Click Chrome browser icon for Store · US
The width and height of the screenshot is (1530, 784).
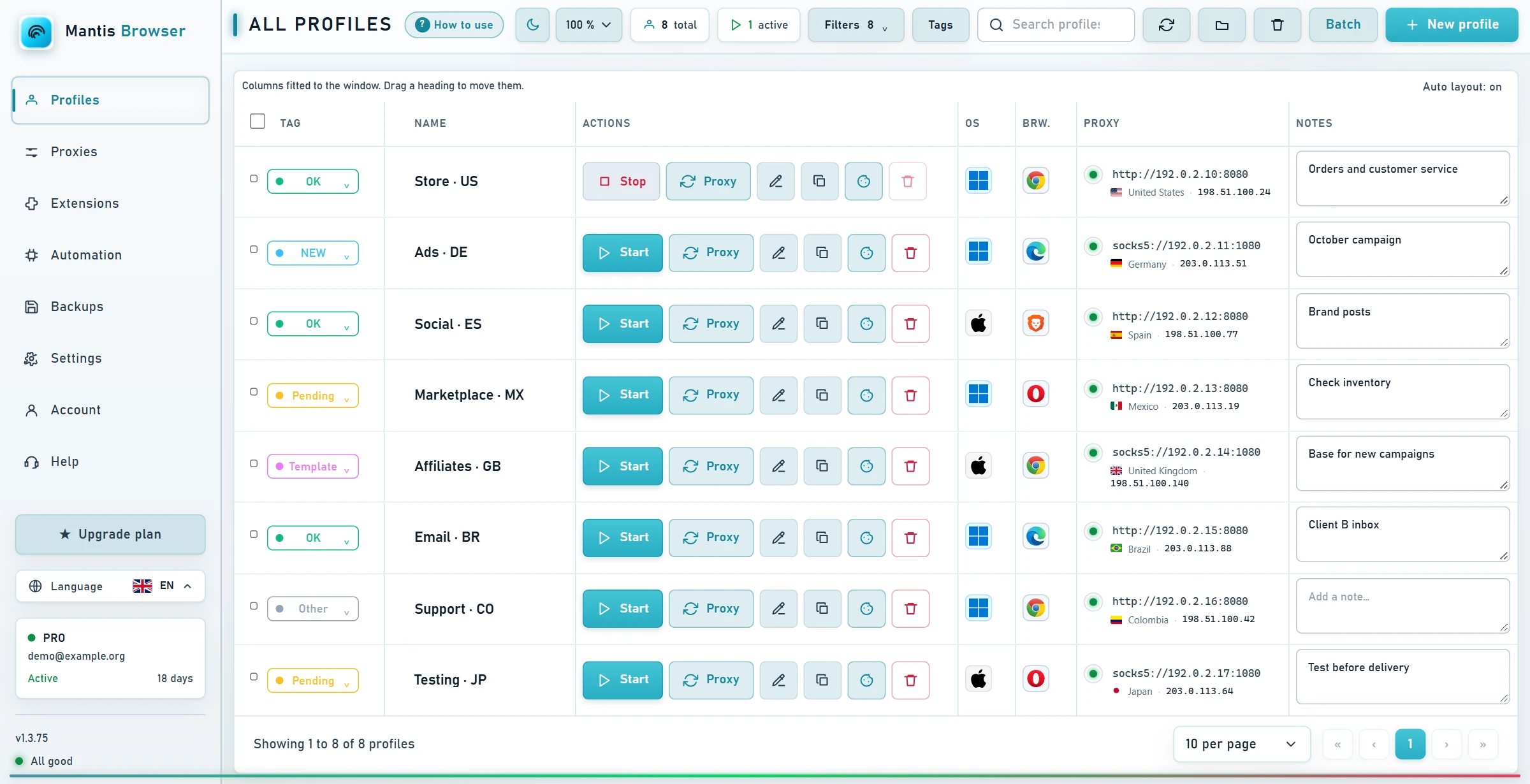[x=1036, y=181]
